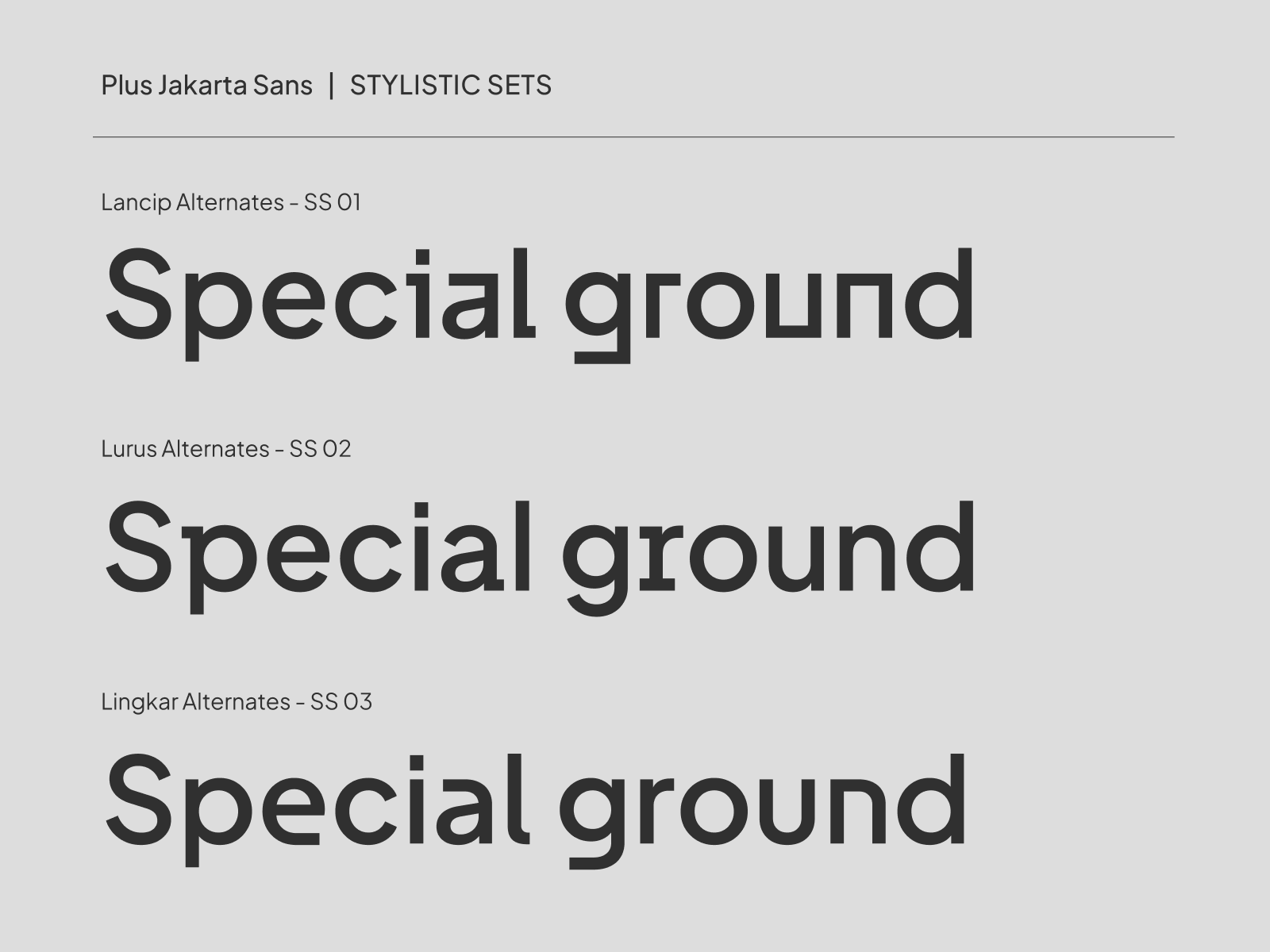Click the word Special in the Lurus sample
The height and width of the screenshot is (952, 1270).
(x=317, y=547)
